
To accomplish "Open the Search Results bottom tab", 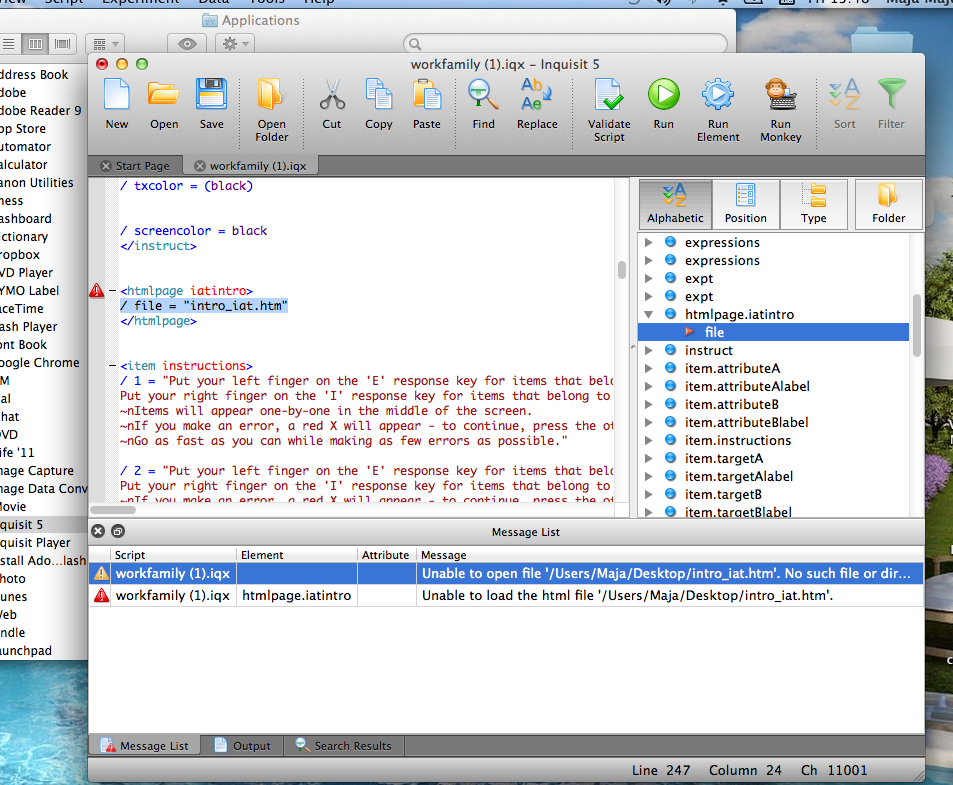I will (x=344, y=746).
